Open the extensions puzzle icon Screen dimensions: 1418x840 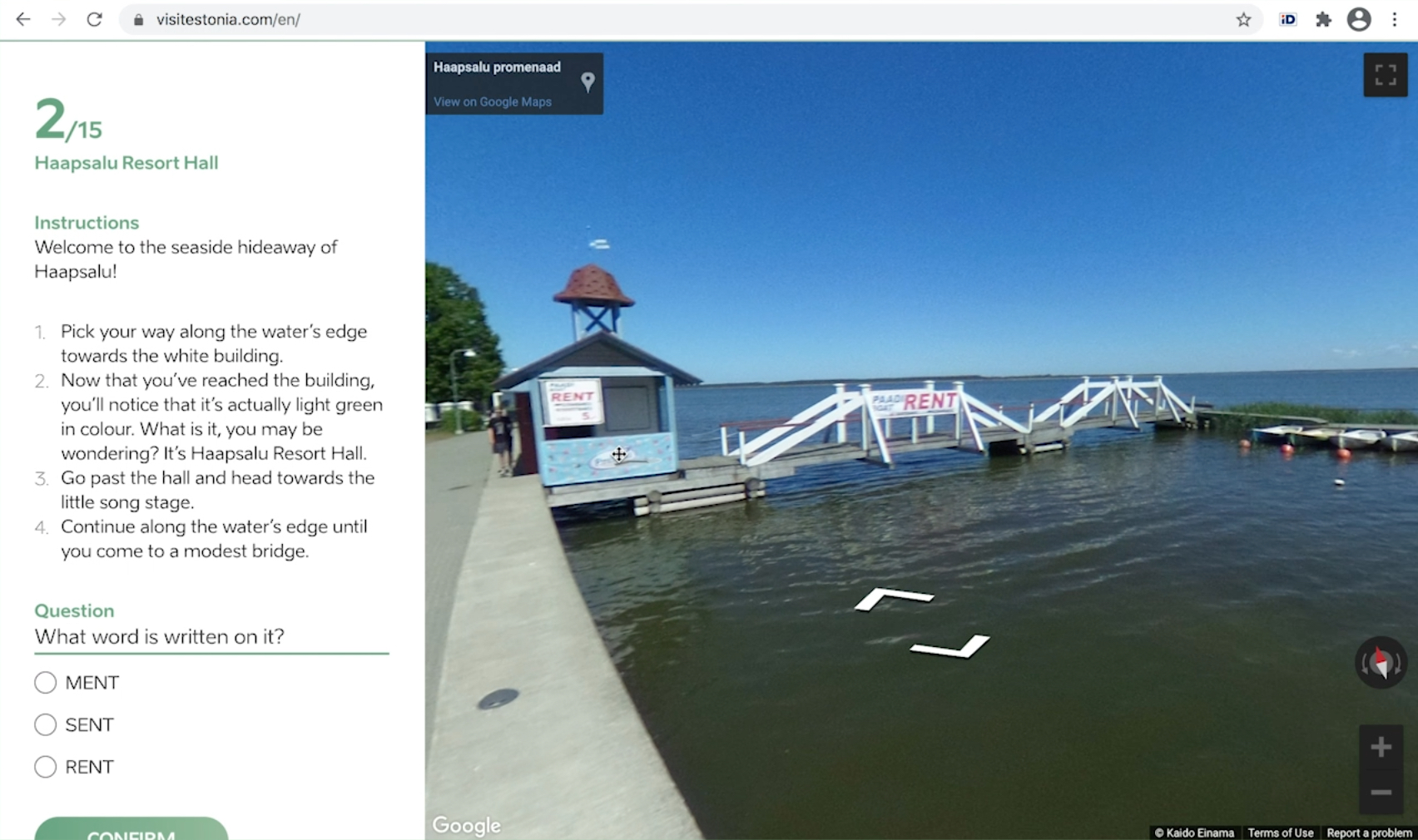[1323, 19]
